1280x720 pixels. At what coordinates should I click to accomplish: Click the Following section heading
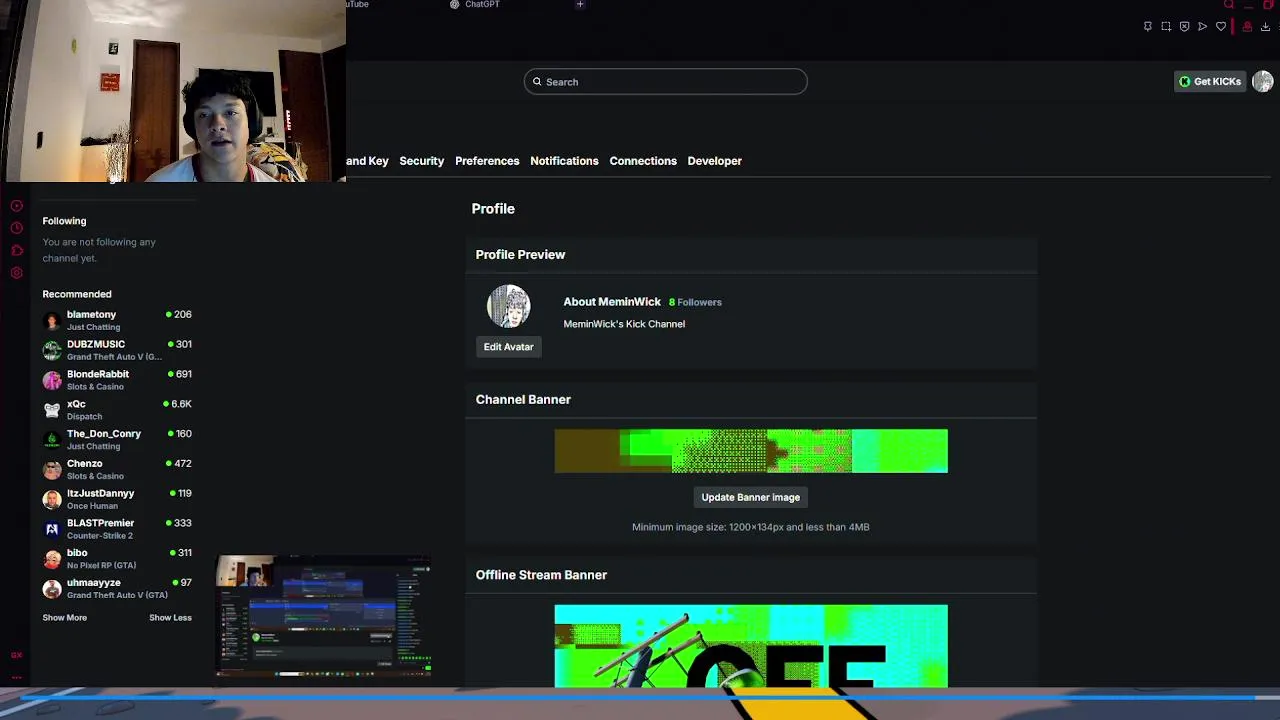(x=64, y=221)
